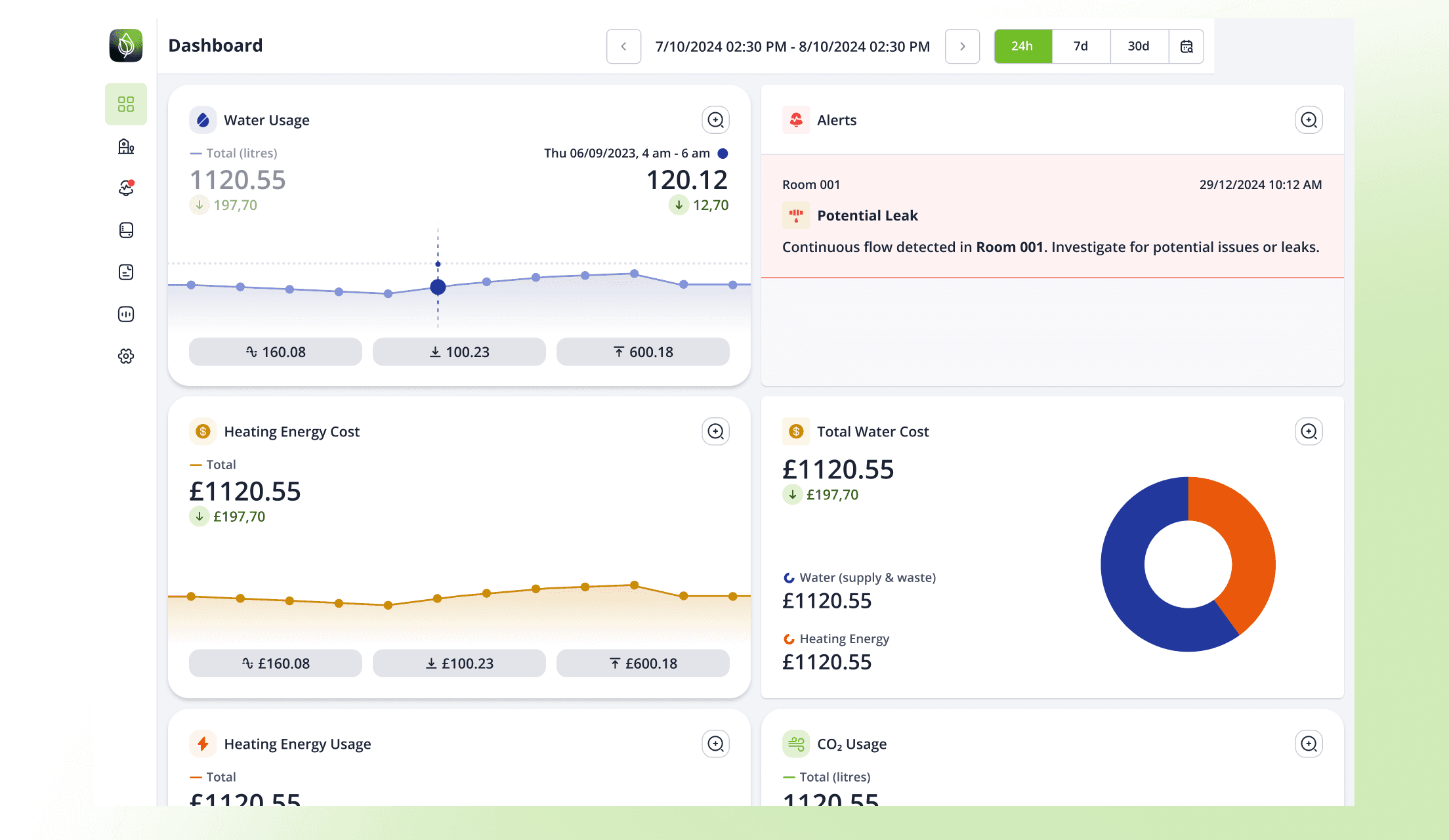Click the date range text display
The image size is (1449, 840).
(x=793, y=47)
